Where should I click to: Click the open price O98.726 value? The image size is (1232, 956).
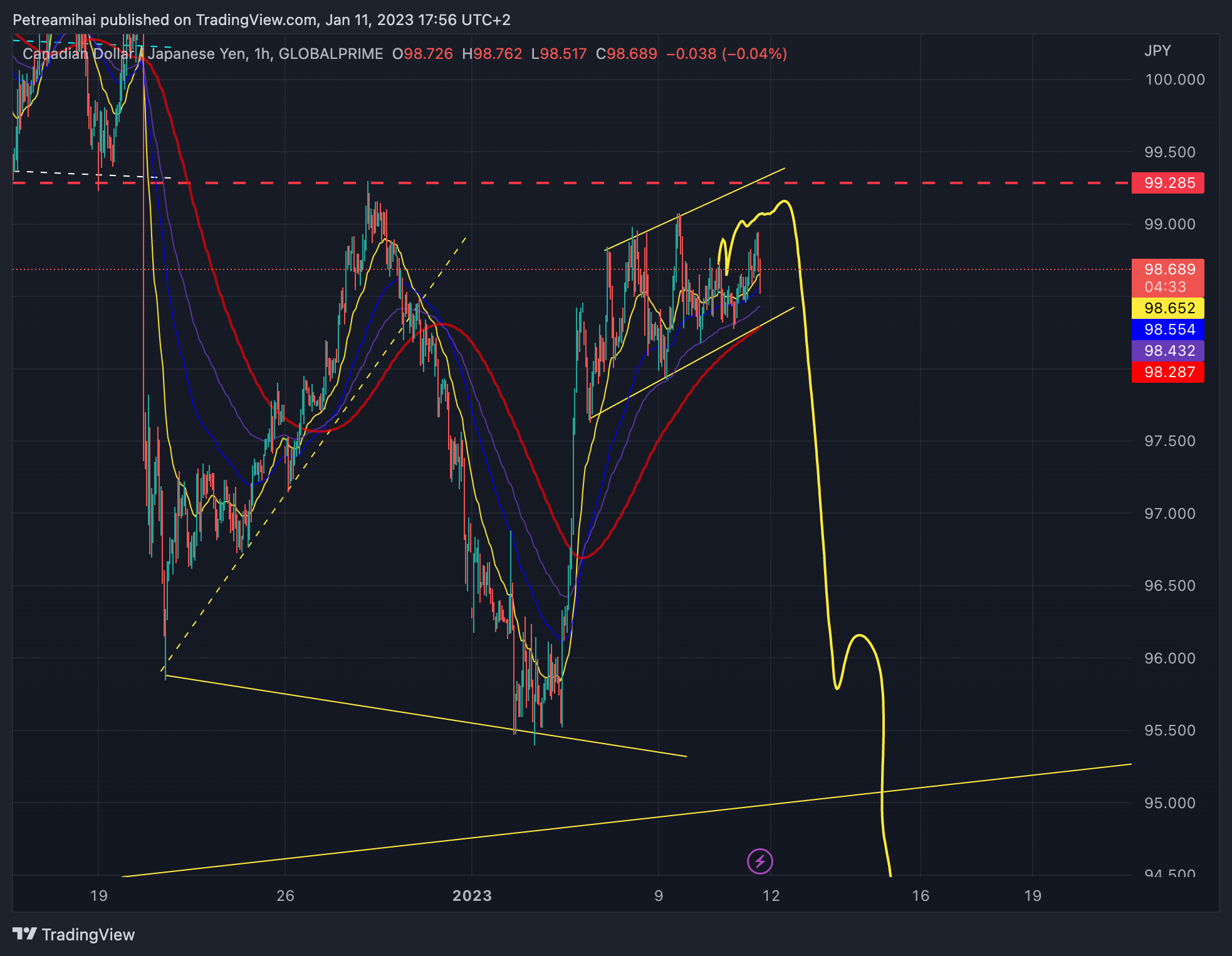(422, 54)
